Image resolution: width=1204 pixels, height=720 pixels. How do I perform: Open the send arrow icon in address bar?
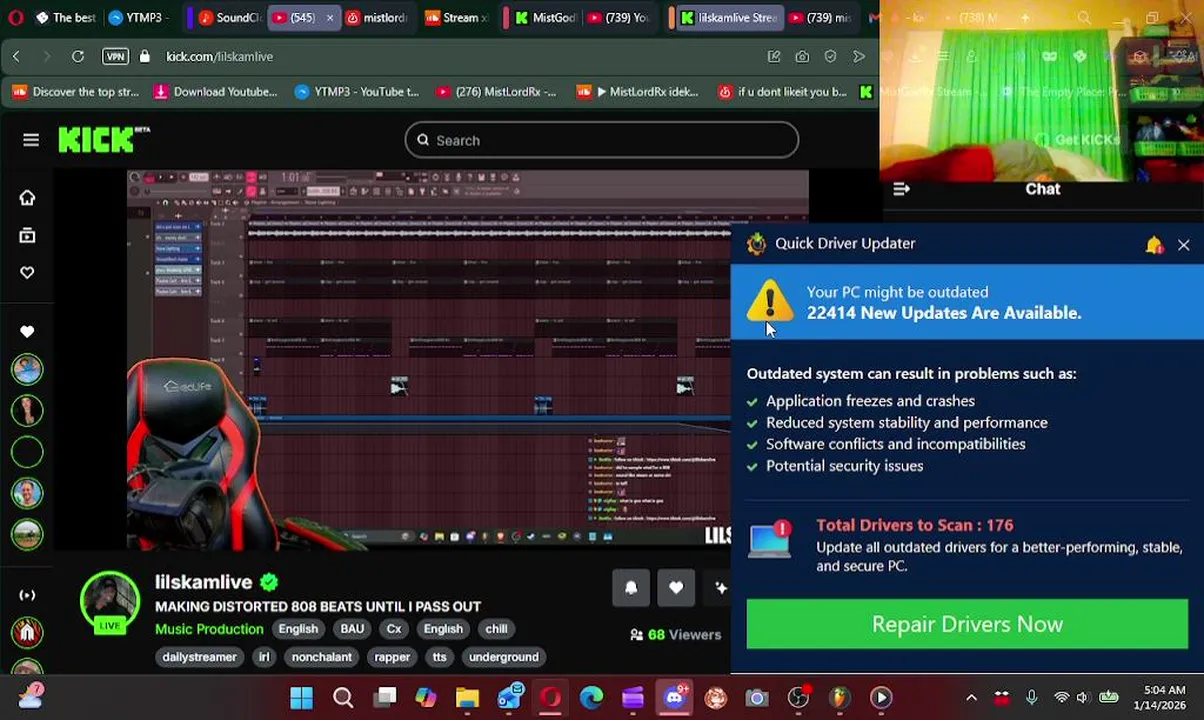coord(858,57)
